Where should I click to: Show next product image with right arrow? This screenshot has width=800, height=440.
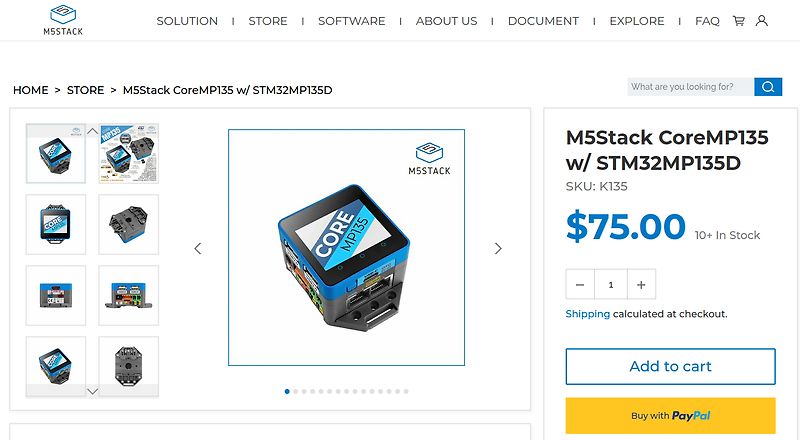tap(498, 249)
